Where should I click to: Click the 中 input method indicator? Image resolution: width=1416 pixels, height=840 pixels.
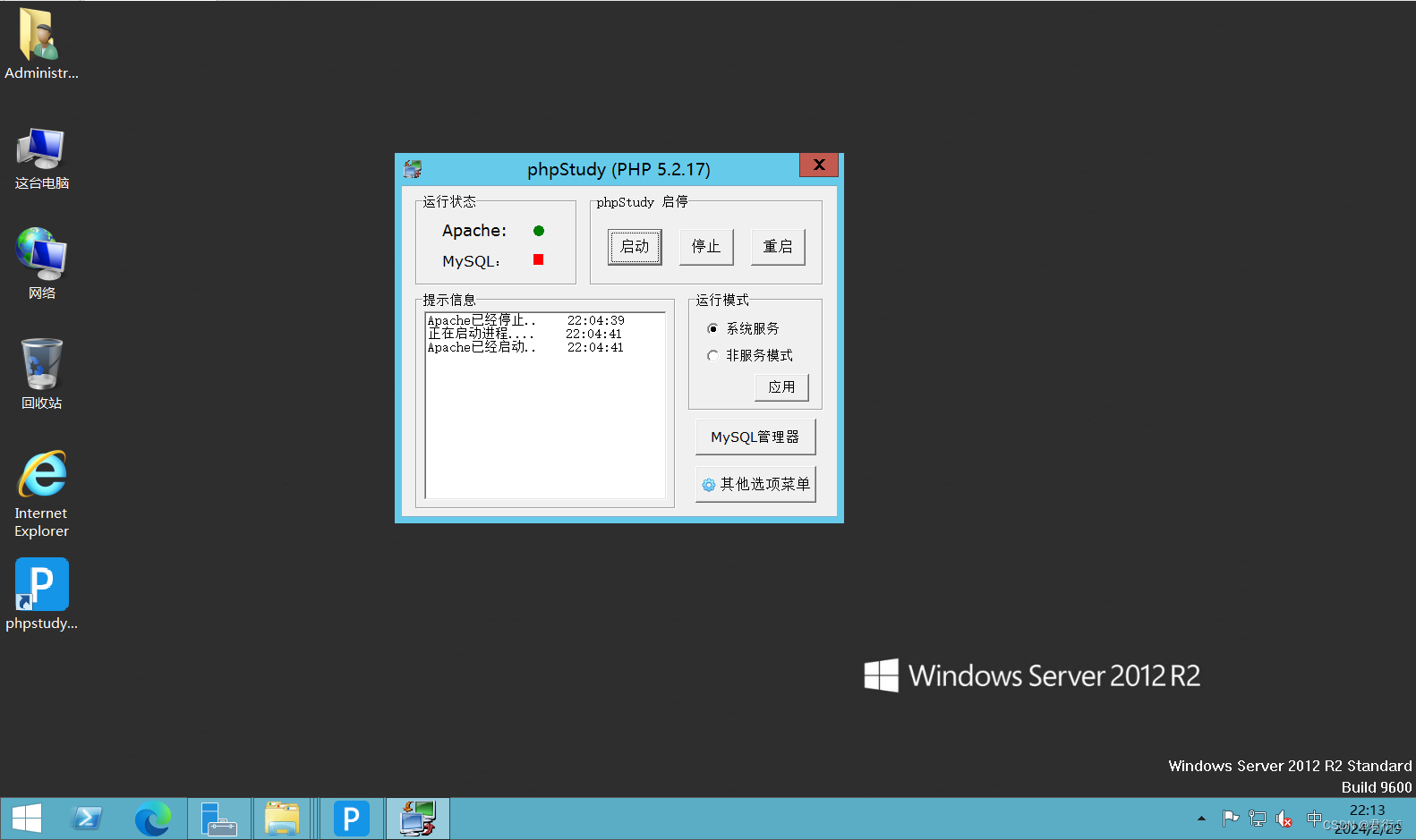(x=1314, y=818)
